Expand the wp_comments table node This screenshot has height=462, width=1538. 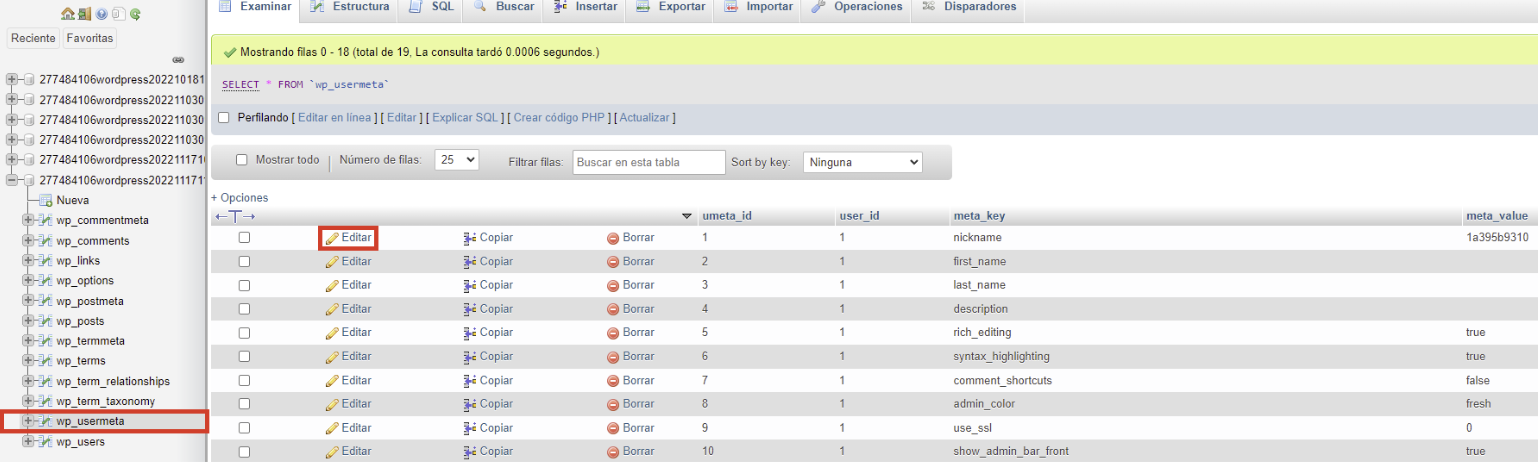pyautogui.click(x=28, y=241)
